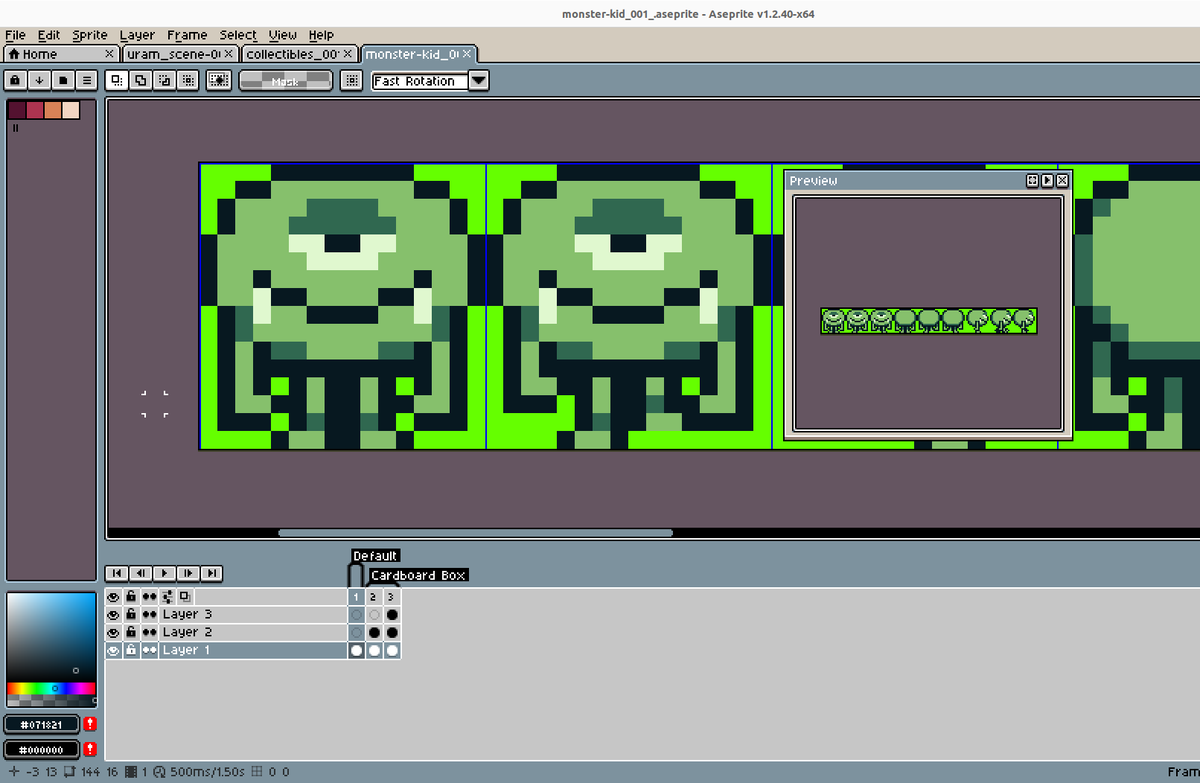
Task: Switch to the Home tab
Action: tap(60, 53)
